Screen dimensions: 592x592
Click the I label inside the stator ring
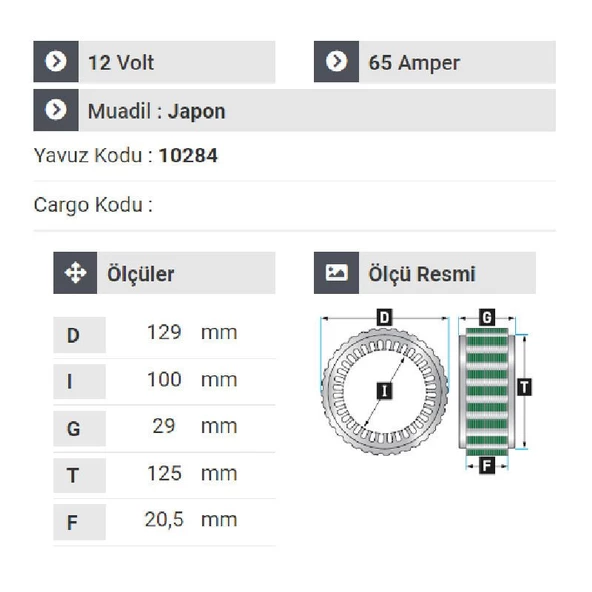tap(384, 391)
